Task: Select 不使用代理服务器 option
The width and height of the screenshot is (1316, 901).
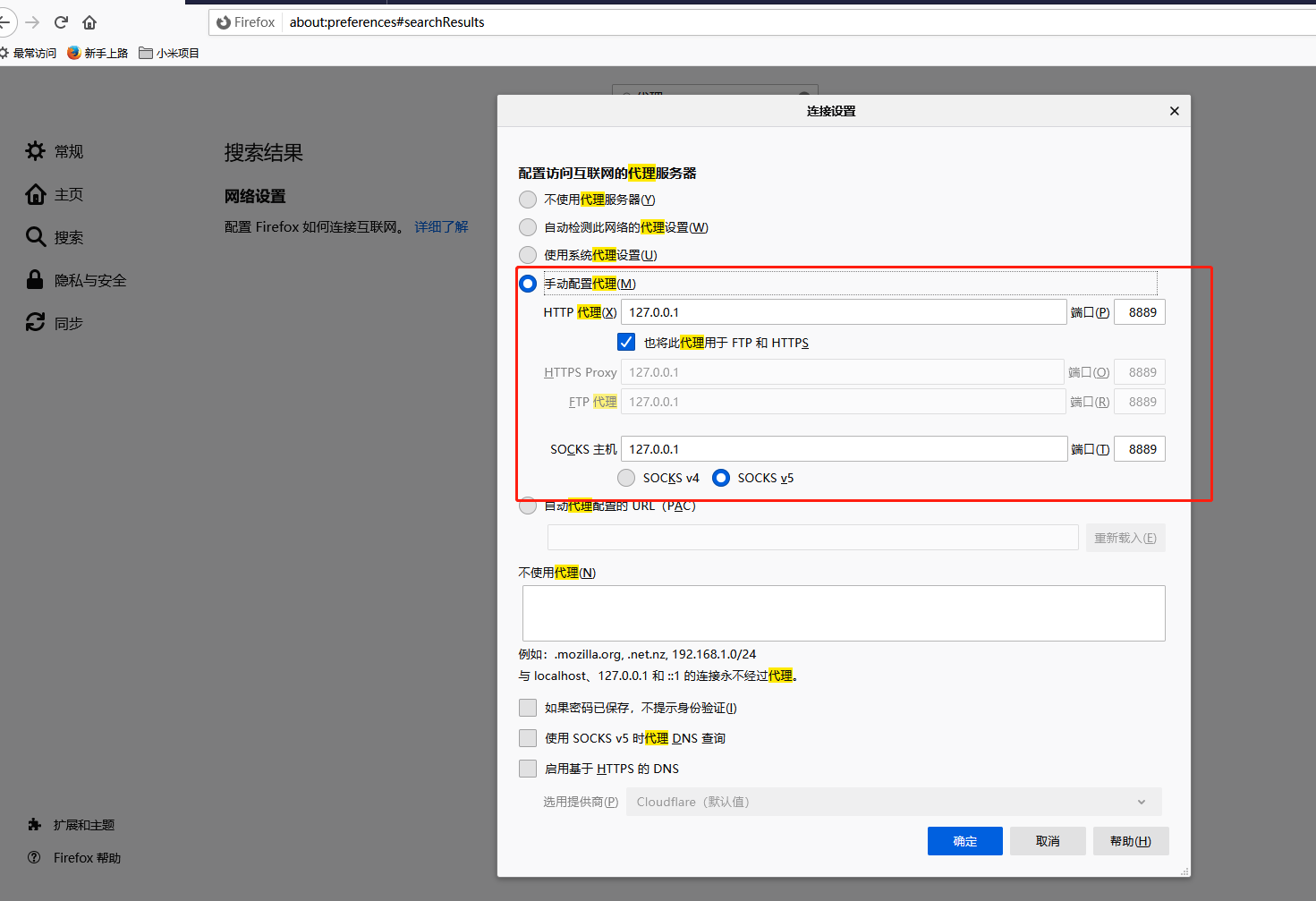Action: click(x=528, y=199)
